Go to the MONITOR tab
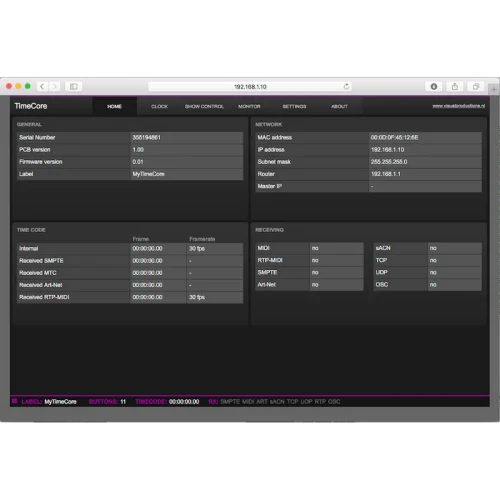500x500 pixels. click(249, 106)
